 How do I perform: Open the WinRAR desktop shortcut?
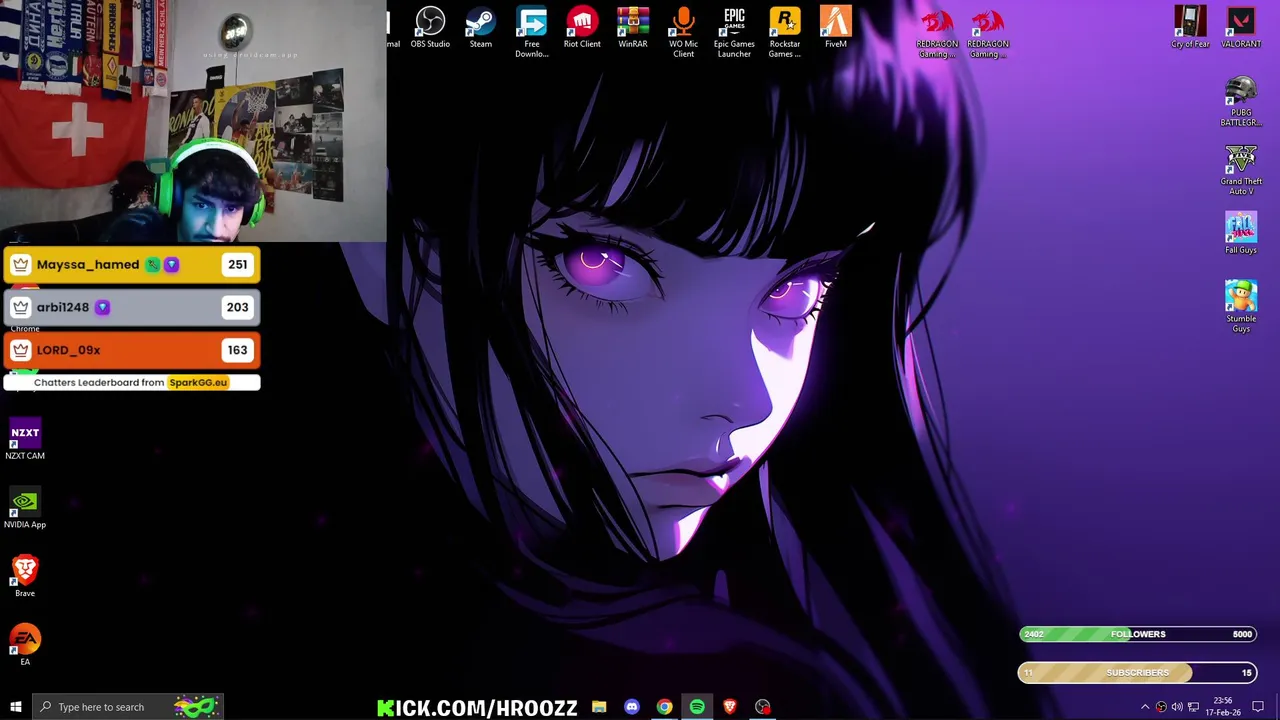point(633,28)
